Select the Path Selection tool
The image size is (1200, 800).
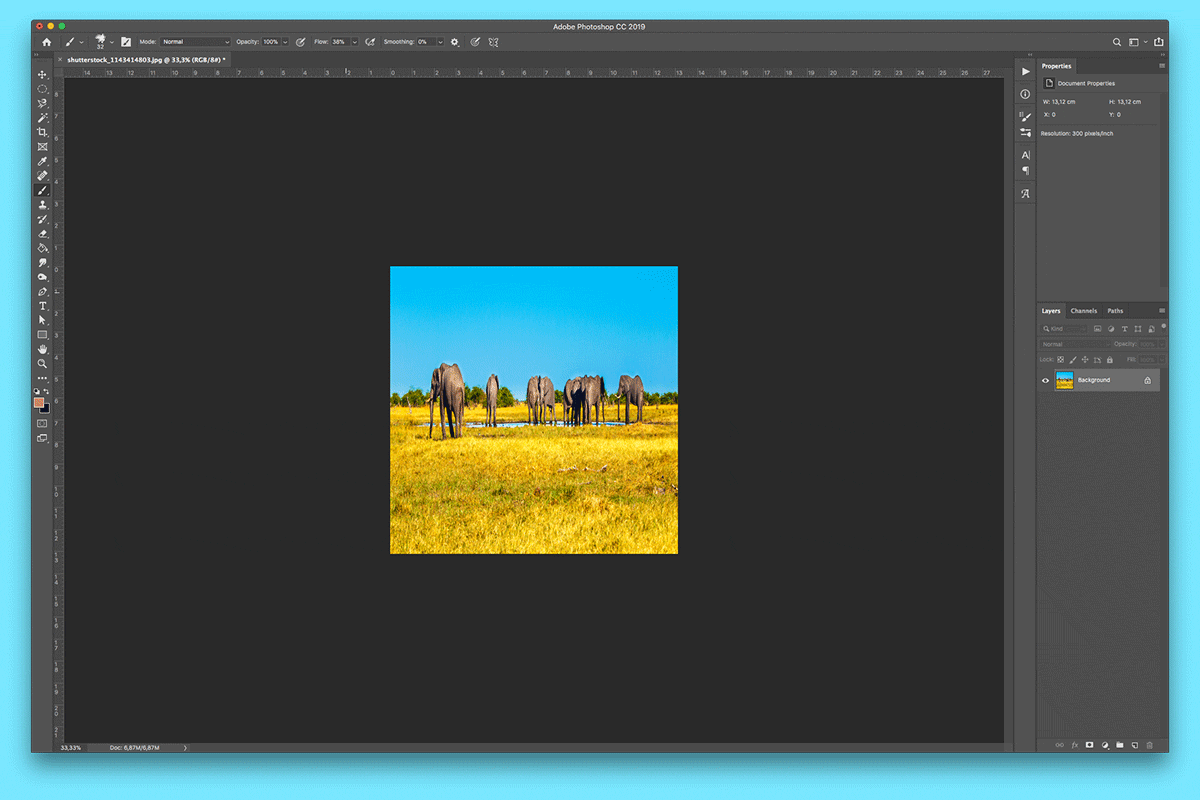[42, 320]
